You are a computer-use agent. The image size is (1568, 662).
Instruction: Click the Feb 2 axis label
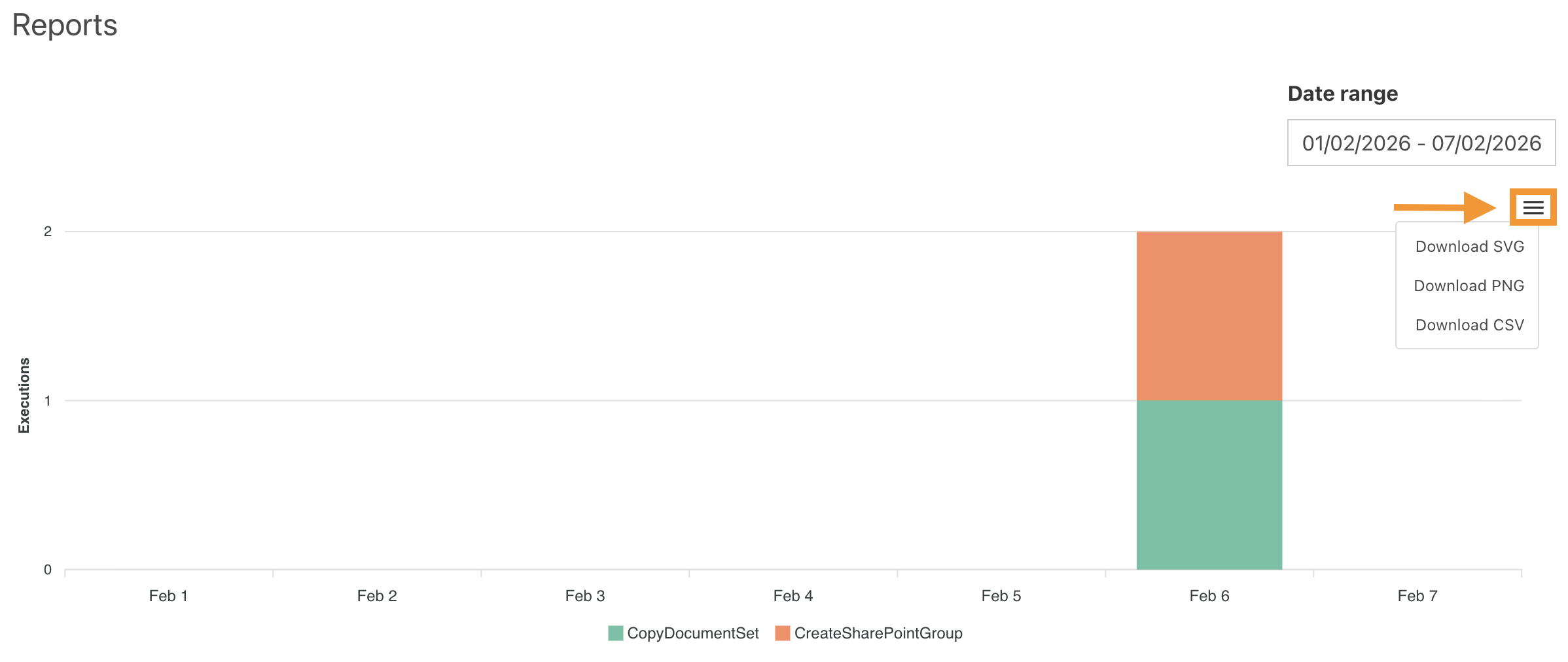click(x=377, y=596)
